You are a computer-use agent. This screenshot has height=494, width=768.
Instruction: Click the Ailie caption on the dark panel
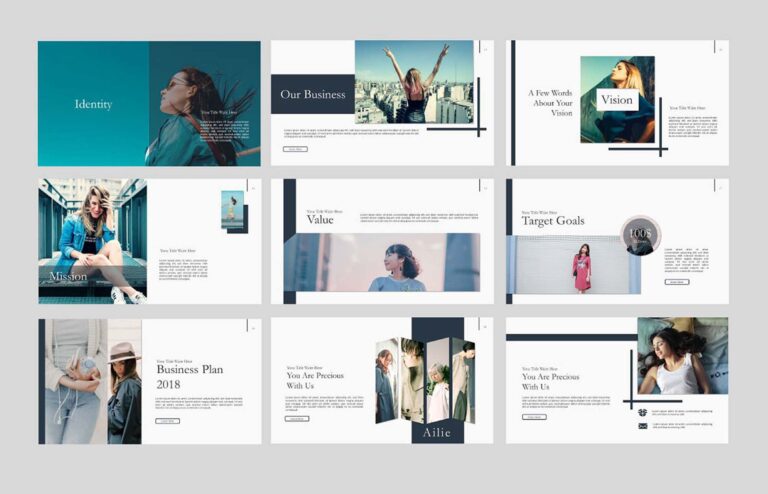click(x=437, y=432)
